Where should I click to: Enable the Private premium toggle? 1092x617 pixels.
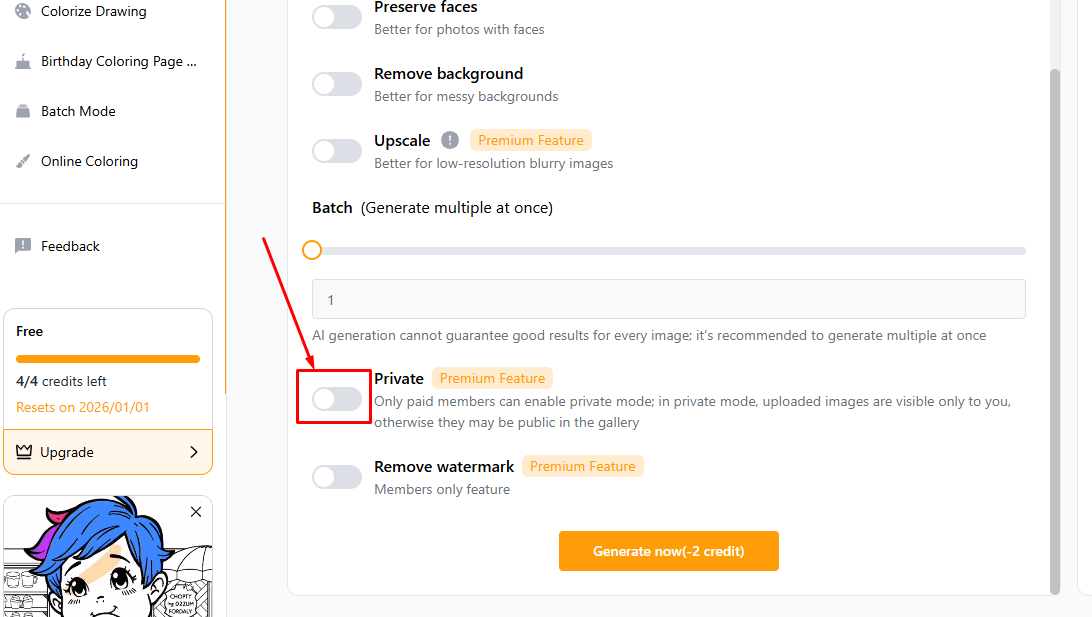337,398
